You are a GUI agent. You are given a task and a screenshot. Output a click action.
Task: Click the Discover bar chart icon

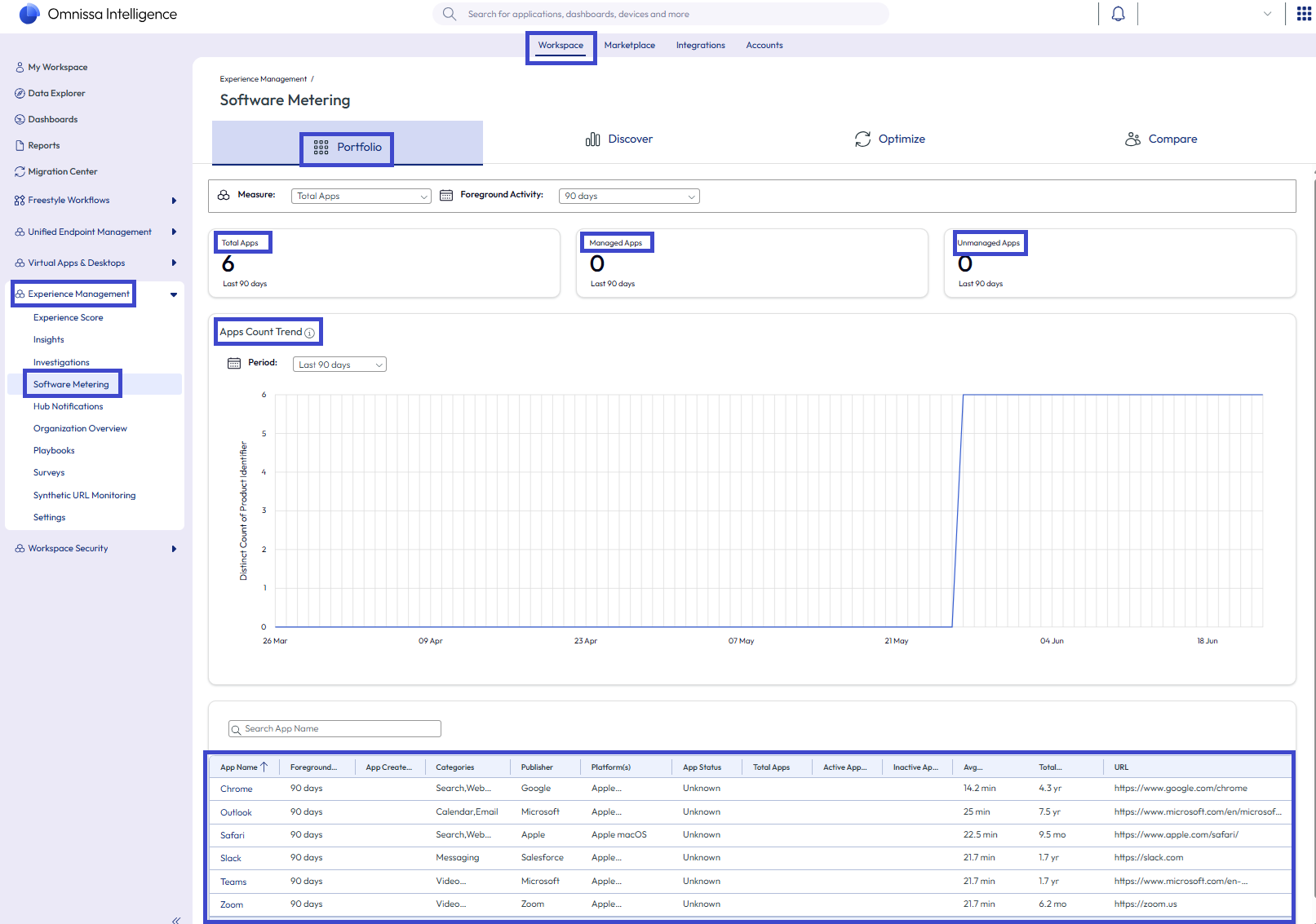(x=593, y=139)
